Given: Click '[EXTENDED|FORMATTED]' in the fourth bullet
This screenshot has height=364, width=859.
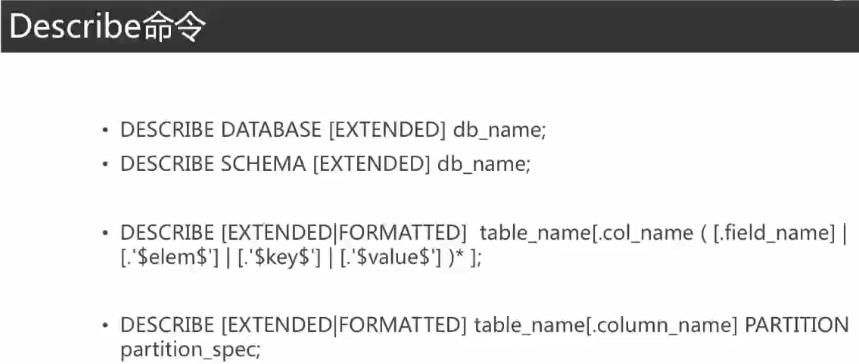Looking at the screenshot, I should (343, 326).
